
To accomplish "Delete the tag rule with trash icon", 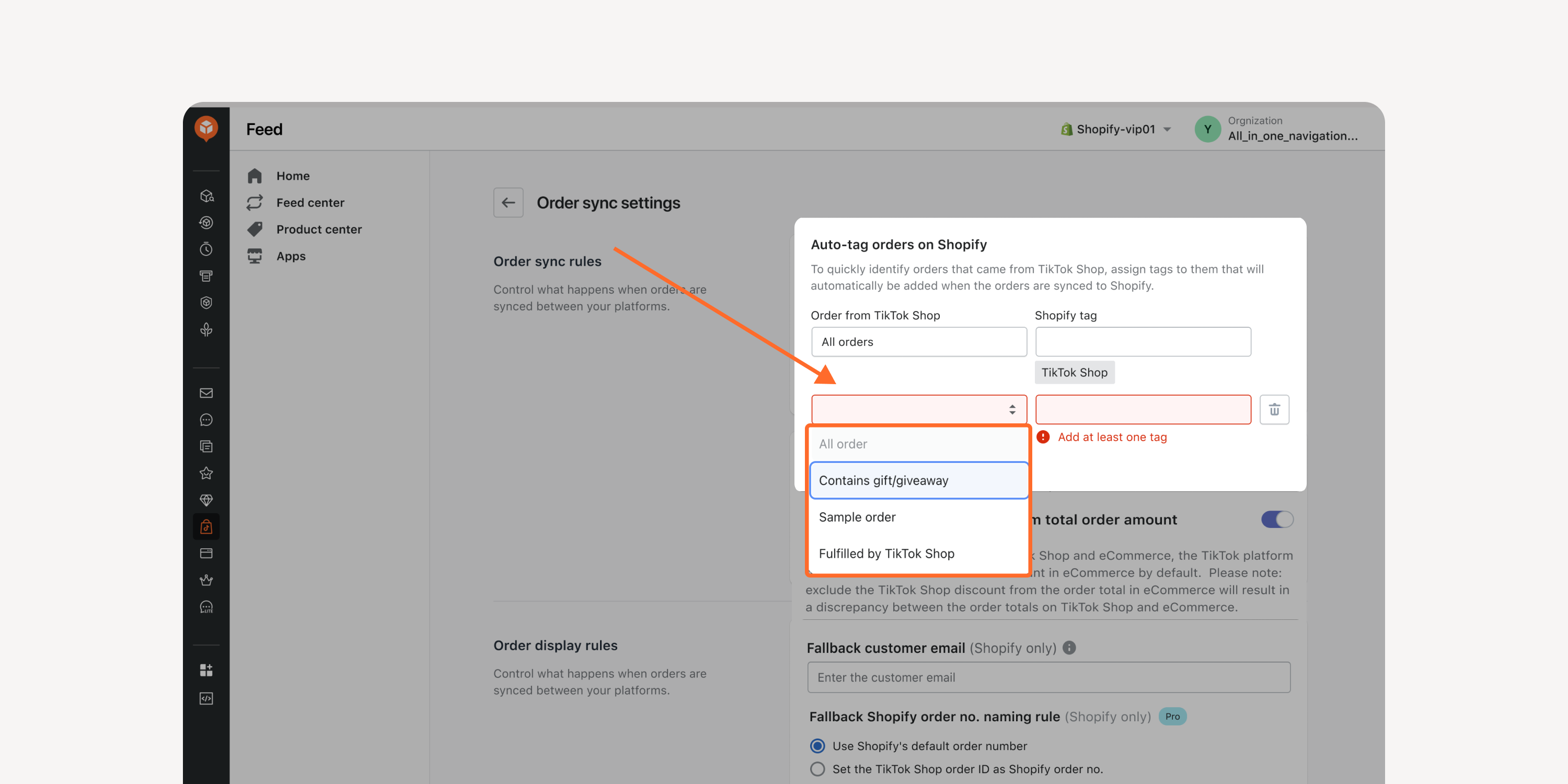I will pos(1274,410).
